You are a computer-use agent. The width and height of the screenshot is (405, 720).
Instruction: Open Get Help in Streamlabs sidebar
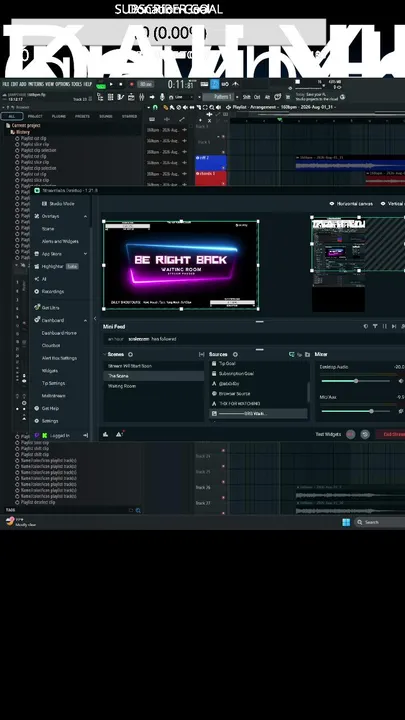click(x=47, y=408)
